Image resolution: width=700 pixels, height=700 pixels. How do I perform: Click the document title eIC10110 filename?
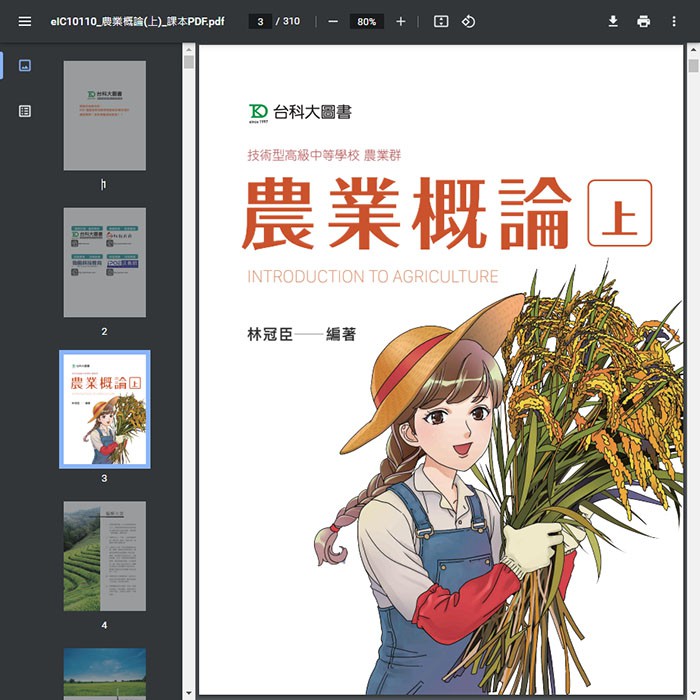137,21
